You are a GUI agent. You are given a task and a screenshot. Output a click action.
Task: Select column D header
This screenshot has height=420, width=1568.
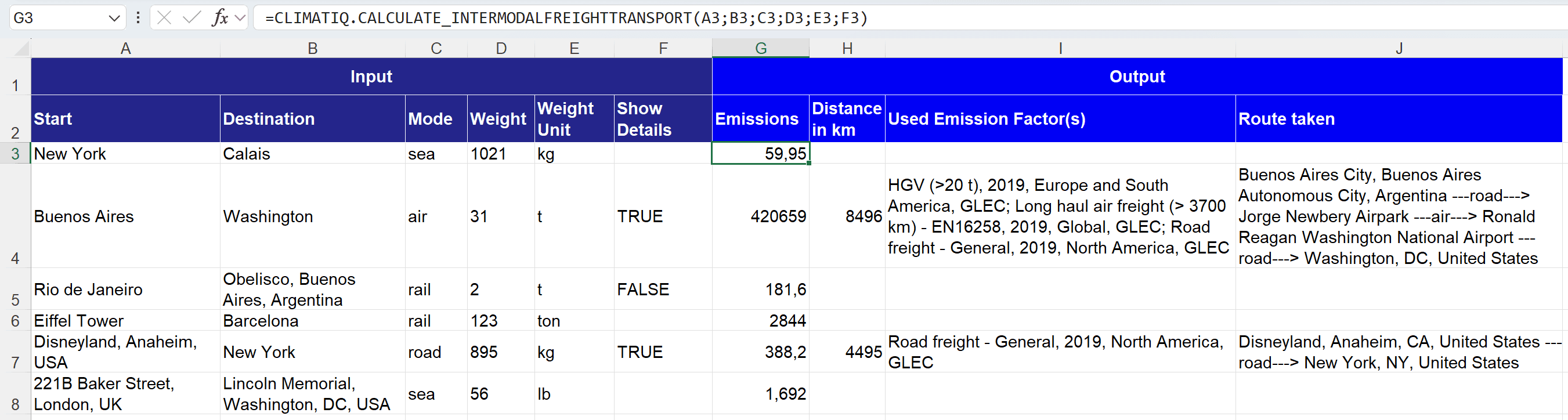[501, 48]
